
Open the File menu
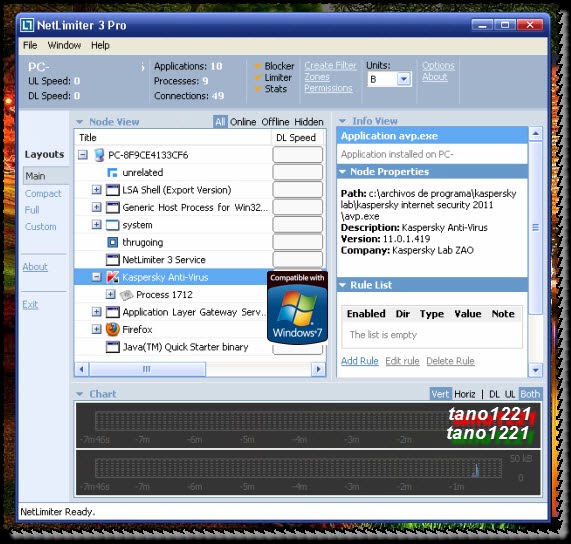(x=30, y=45)
